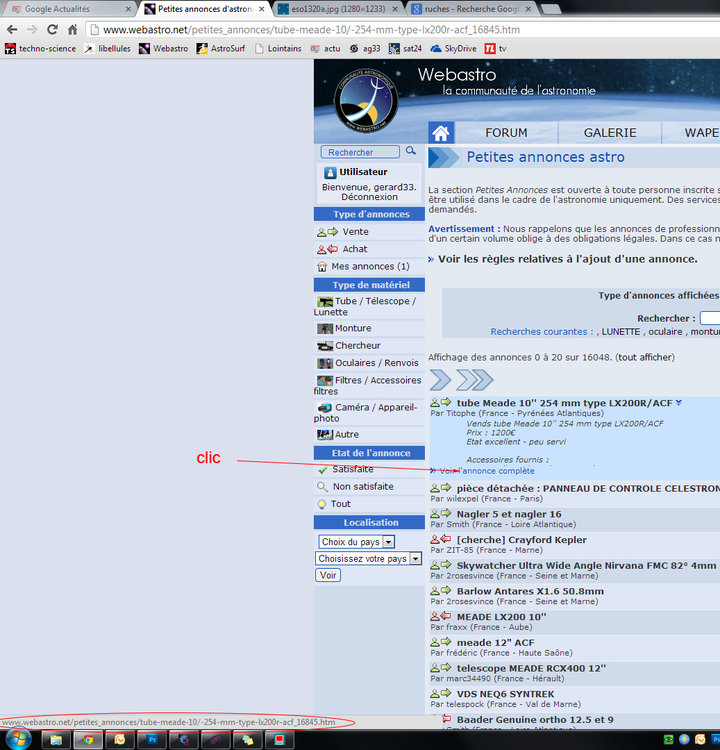
Task: Click the Webastro circular logo
Action: tap(366, 101)
